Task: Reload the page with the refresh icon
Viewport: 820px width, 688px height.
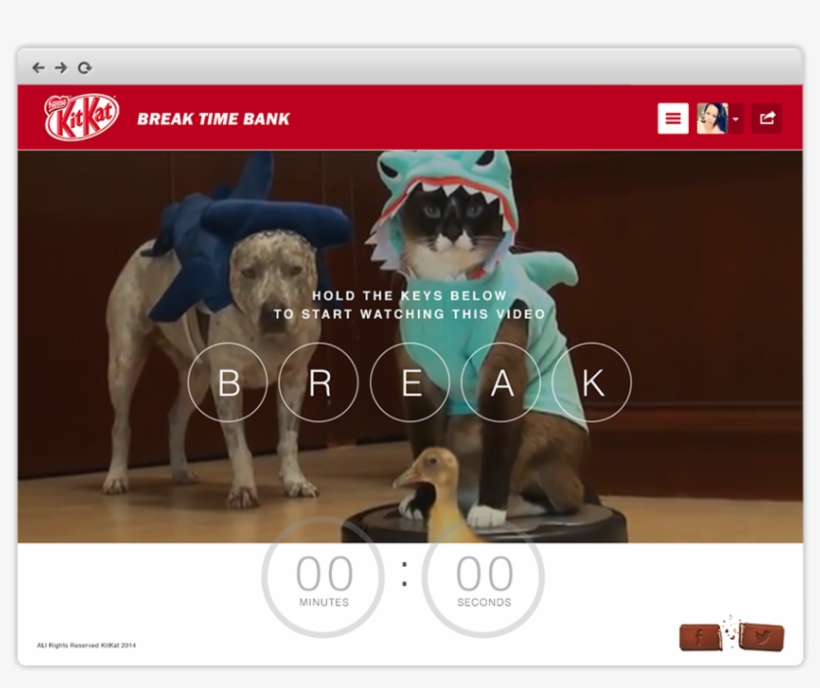Action: (x=85, y=68)
